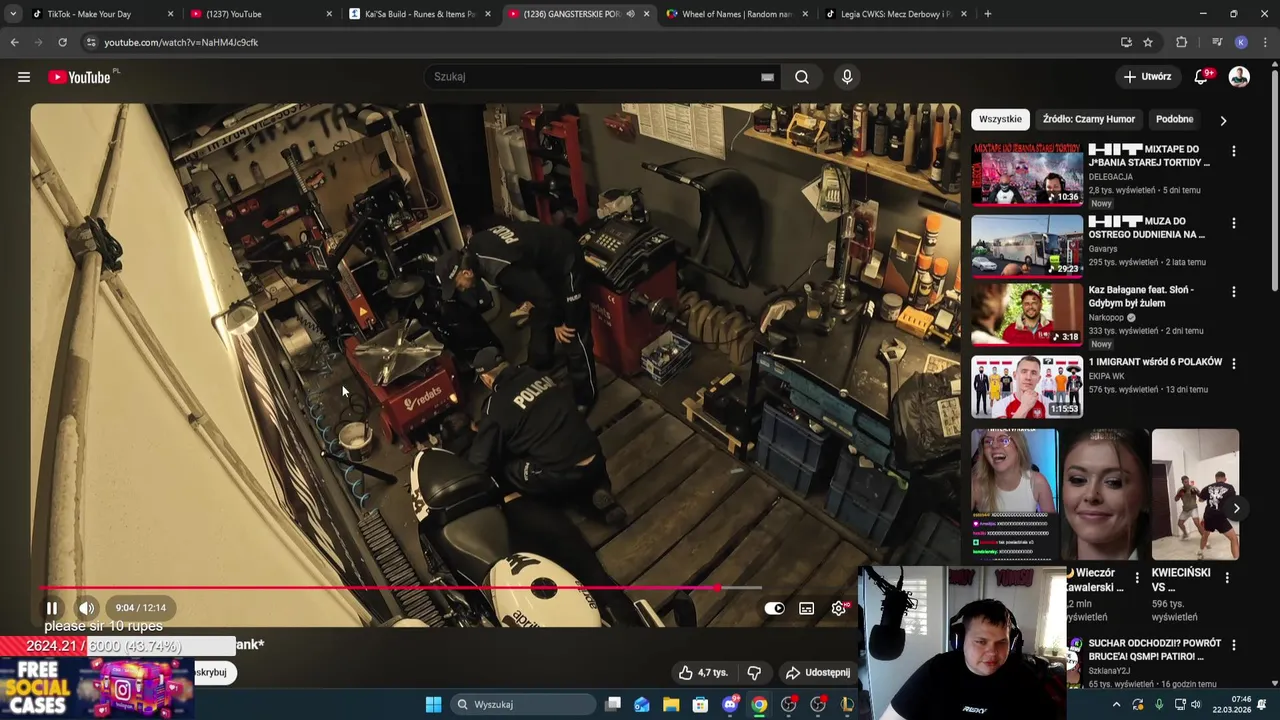Switch to TikTok - Make Your Day tab

coord(90,14)
